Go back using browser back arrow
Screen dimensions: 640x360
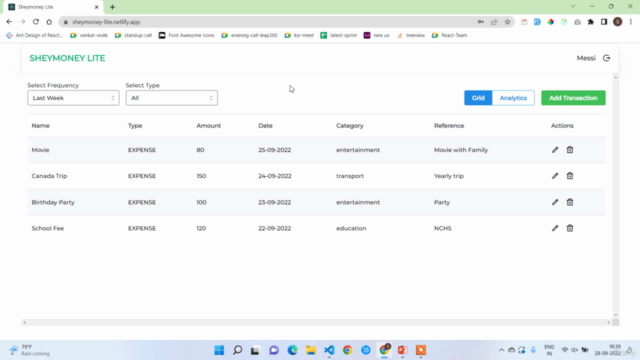(9, 22)
